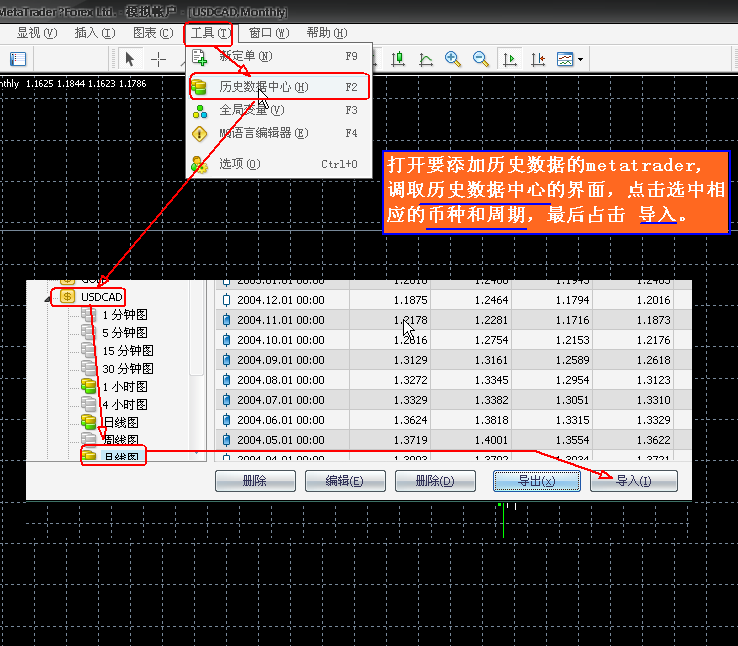Image resolution: width=738 pixels, height=646 pixels.
Task: Open the 图表(C) menu
Action: (153, 33)
